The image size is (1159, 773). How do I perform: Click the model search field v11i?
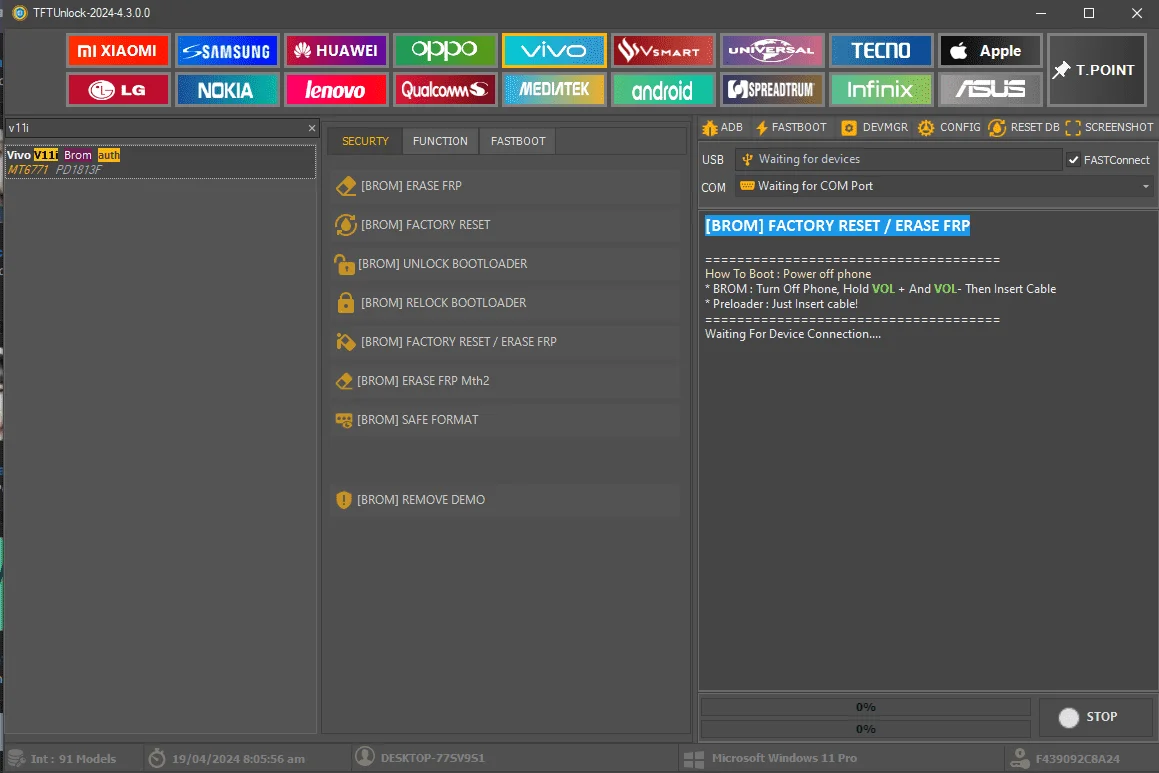click(x=154, y=128)
